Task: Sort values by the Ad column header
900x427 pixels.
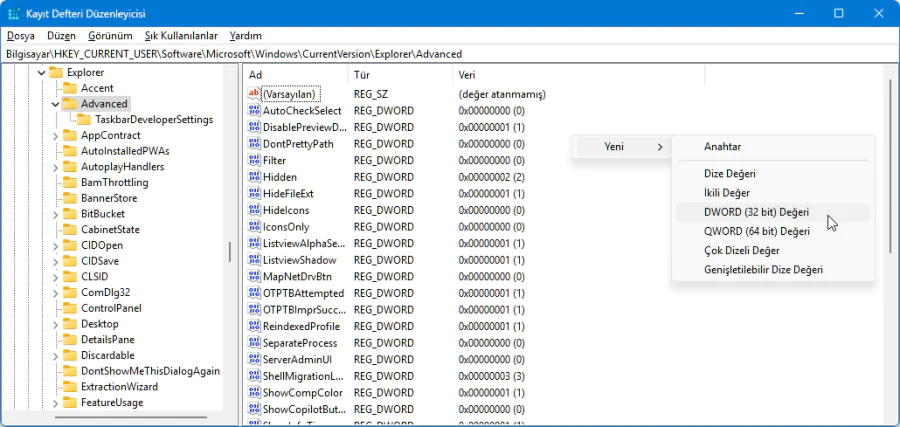Action: point(295,75)
